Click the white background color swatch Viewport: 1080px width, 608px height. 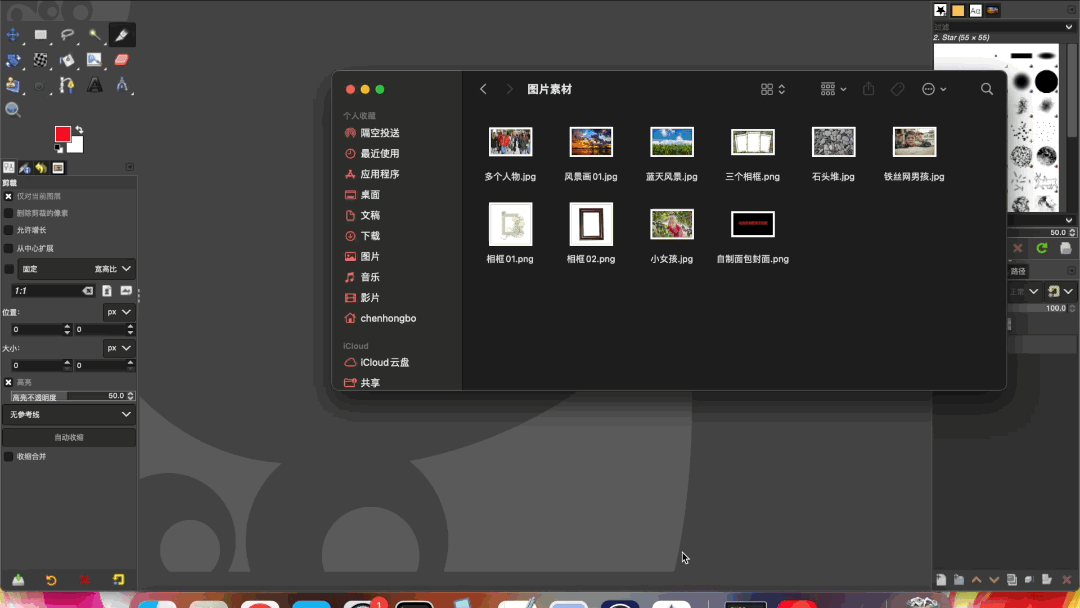click(76, 145)
